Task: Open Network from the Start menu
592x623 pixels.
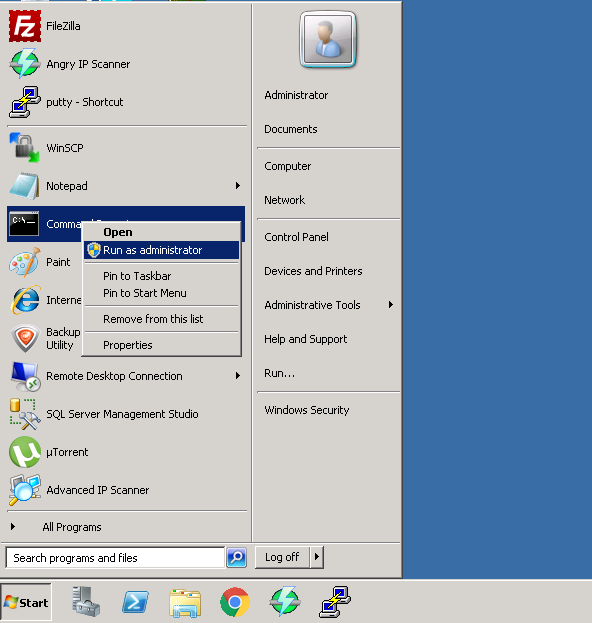Action: pyautogui.click(x=284, y=200)
